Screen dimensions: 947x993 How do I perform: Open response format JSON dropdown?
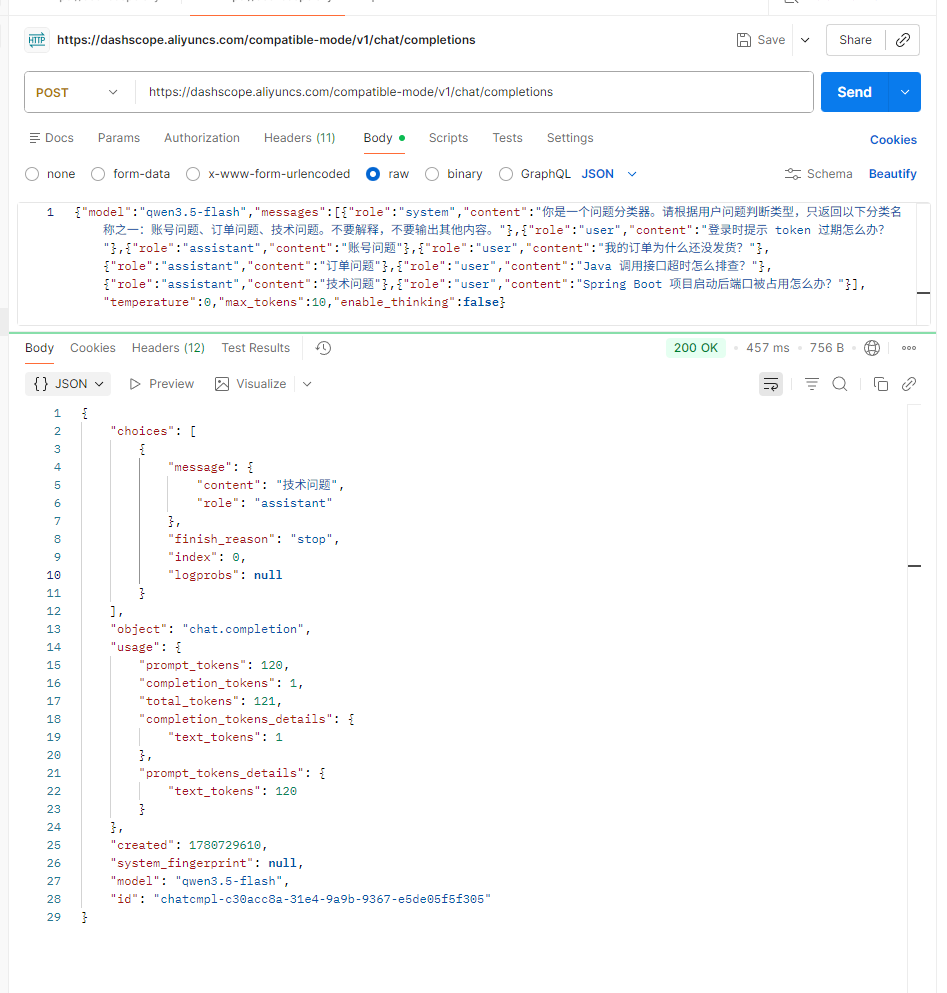click(x=68, y=384)
